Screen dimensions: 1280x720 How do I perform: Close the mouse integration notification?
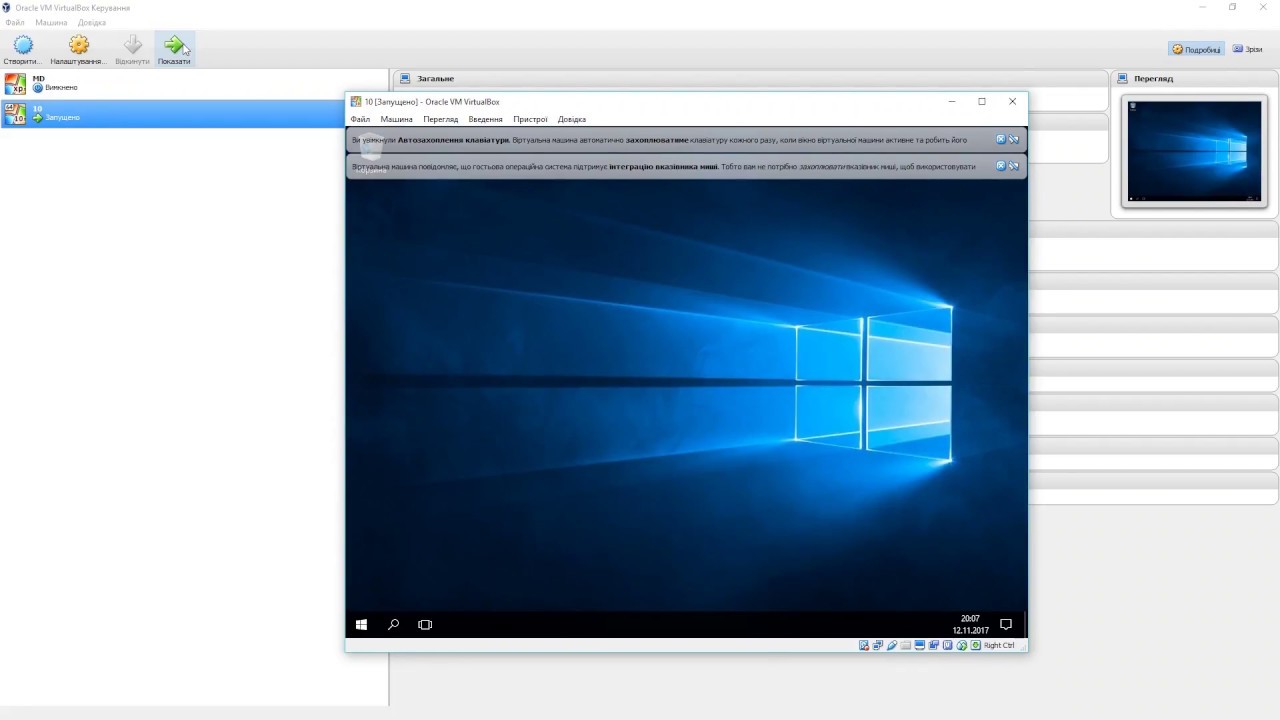pyautogui.click(x=1001, y=166)
